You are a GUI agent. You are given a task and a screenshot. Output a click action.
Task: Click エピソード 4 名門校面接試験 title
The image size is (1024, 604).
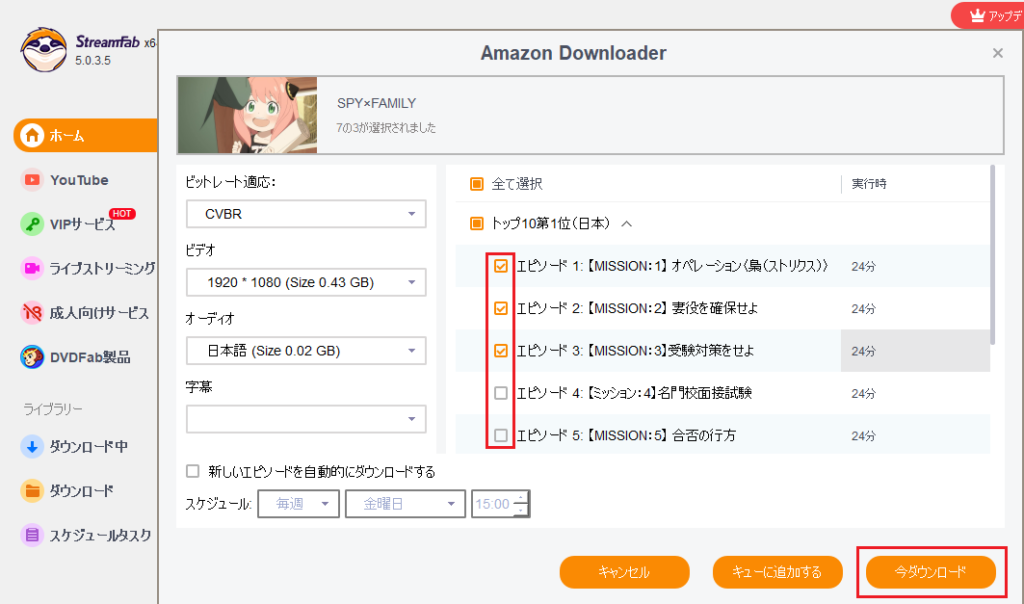634,393
